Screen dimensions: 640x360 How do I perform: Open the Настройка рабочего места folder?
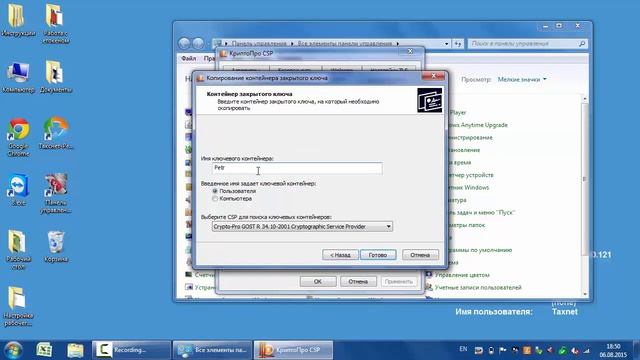pos(18,306)
